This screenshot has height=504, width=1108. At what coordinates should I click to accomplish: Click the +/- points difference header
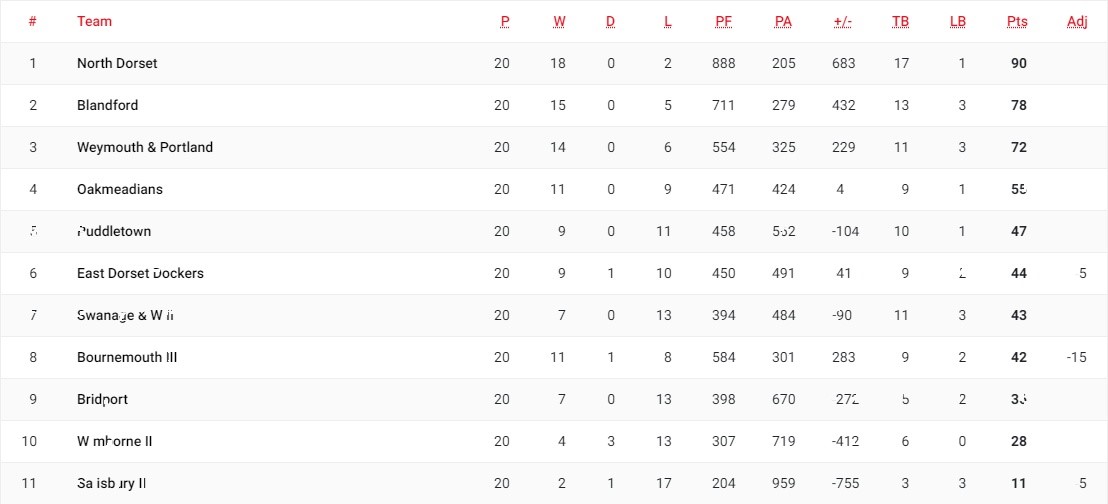point(842,21)
